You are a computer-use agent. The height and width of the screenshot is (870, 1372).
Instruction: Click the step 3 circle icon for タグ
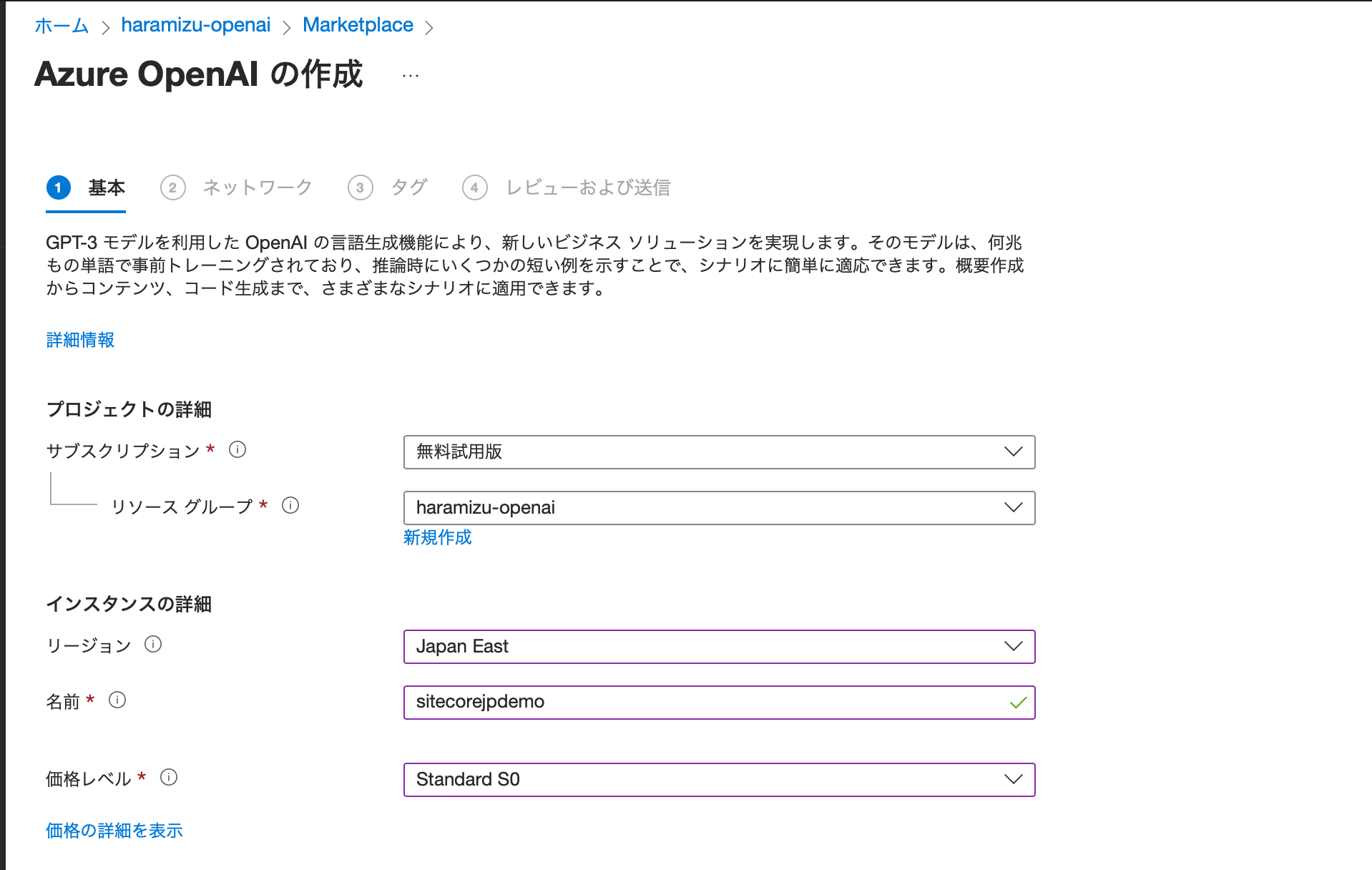click(x=361, y=187)
